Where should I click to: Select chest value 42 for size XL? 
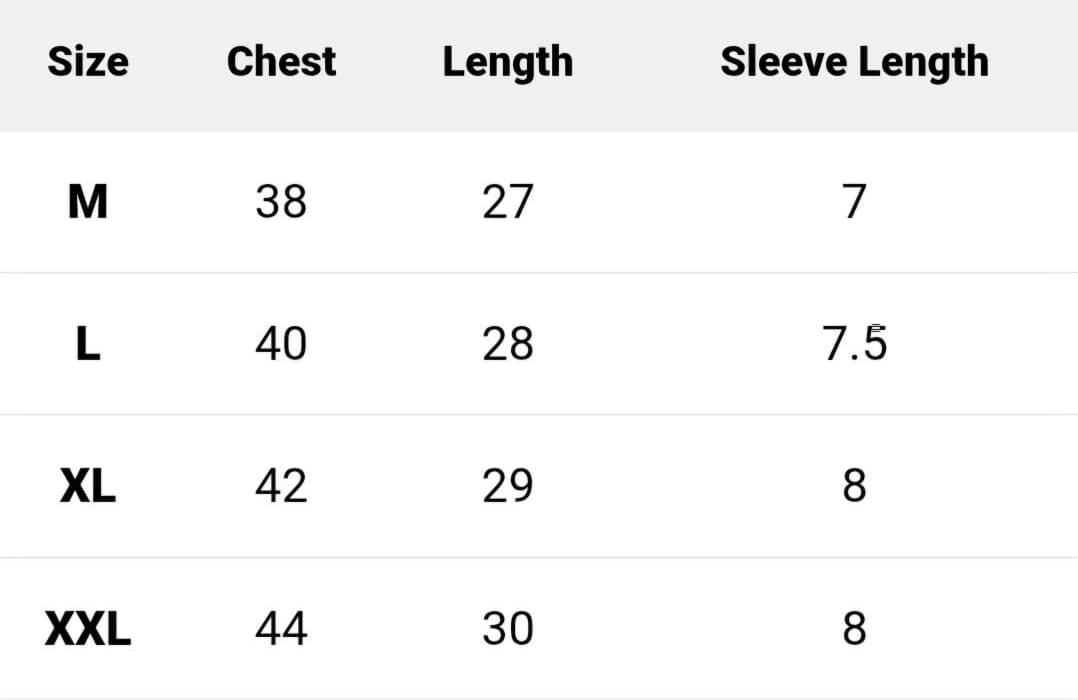pyautogui.click(x=281, y=487)
